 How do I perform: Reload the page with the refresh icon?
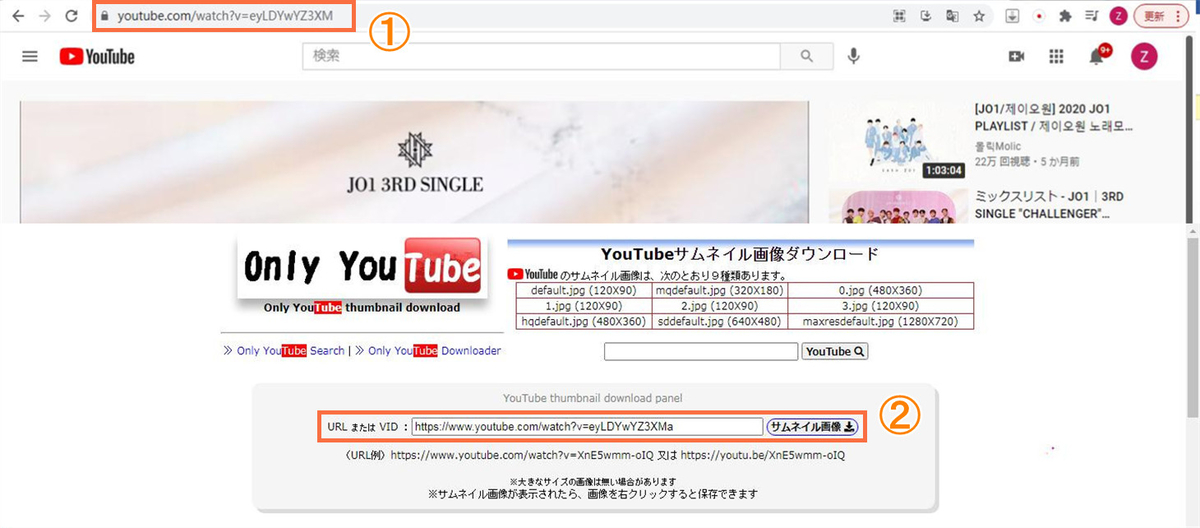(x=71, y=16)
